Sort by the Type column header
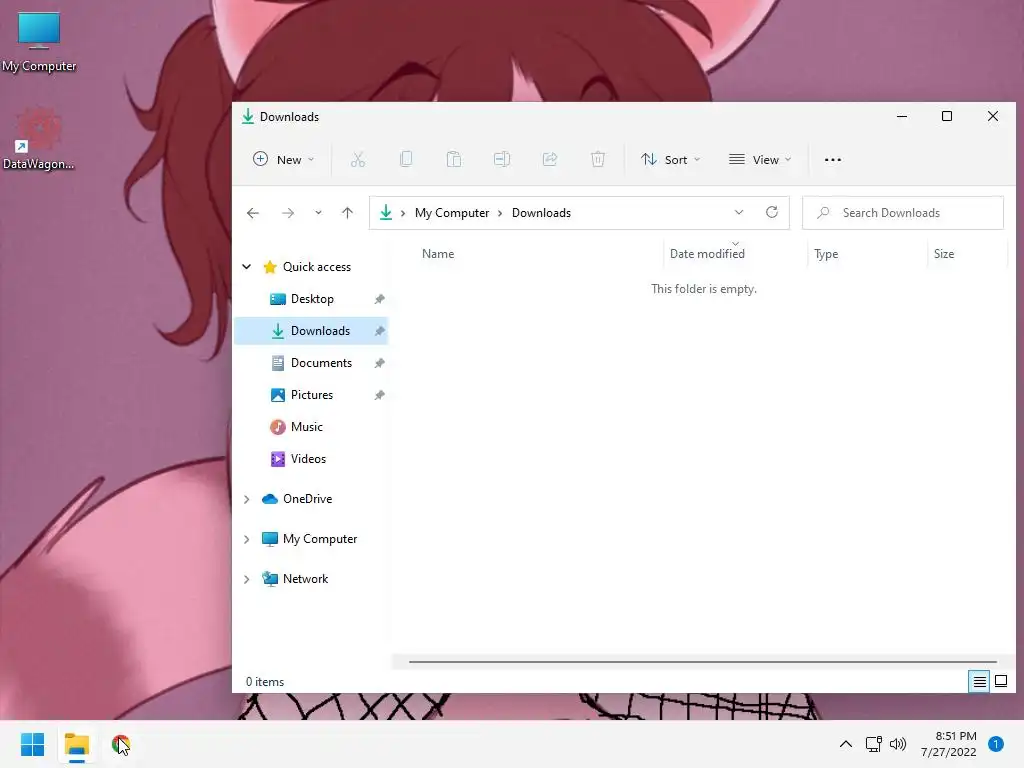Screen dimensions: 1024x768 click(826, 254)
